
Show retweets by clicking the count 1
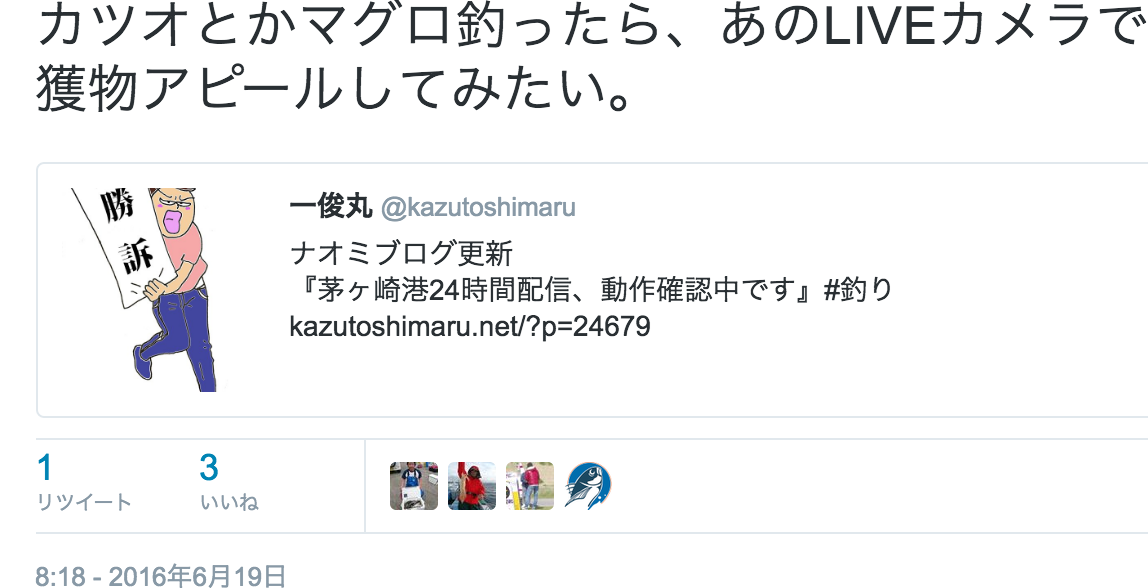pyautogui.click(x=45, y=468)
